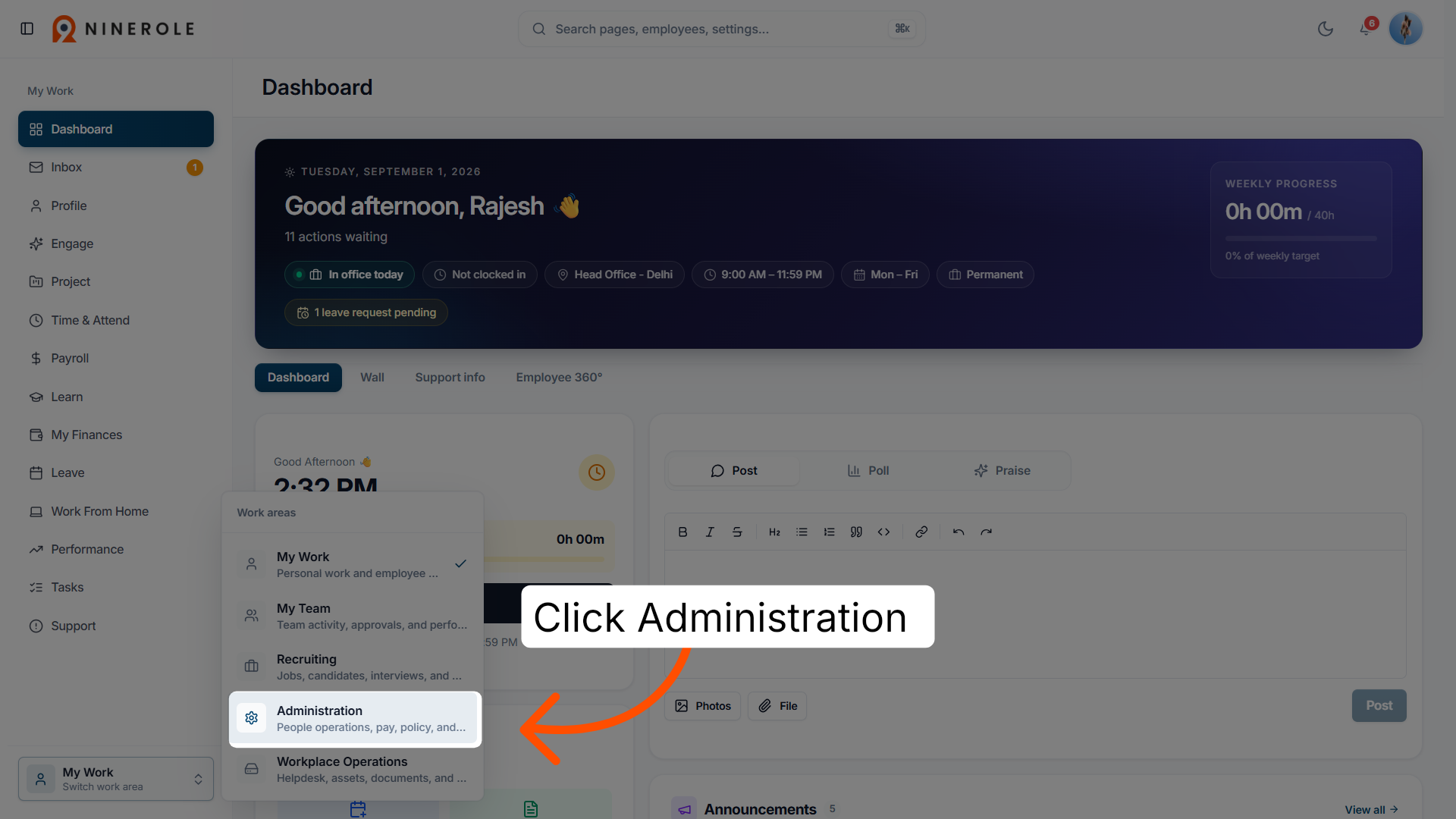Click the Announcements megaphone icon
The width and height of the screenshot is (1456, 819).
click(684, 809)
